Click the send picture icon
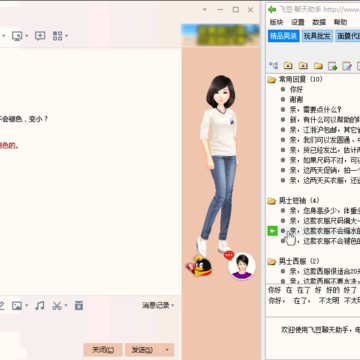 coord(17,306)
